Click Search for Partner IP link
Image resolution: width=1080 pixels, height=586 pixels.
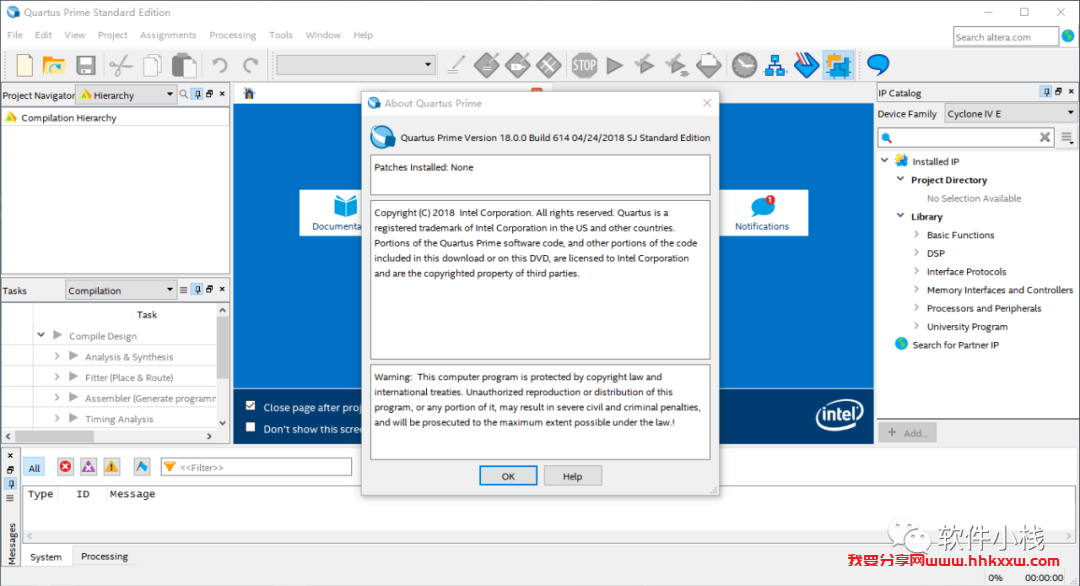tap(955, 345)
